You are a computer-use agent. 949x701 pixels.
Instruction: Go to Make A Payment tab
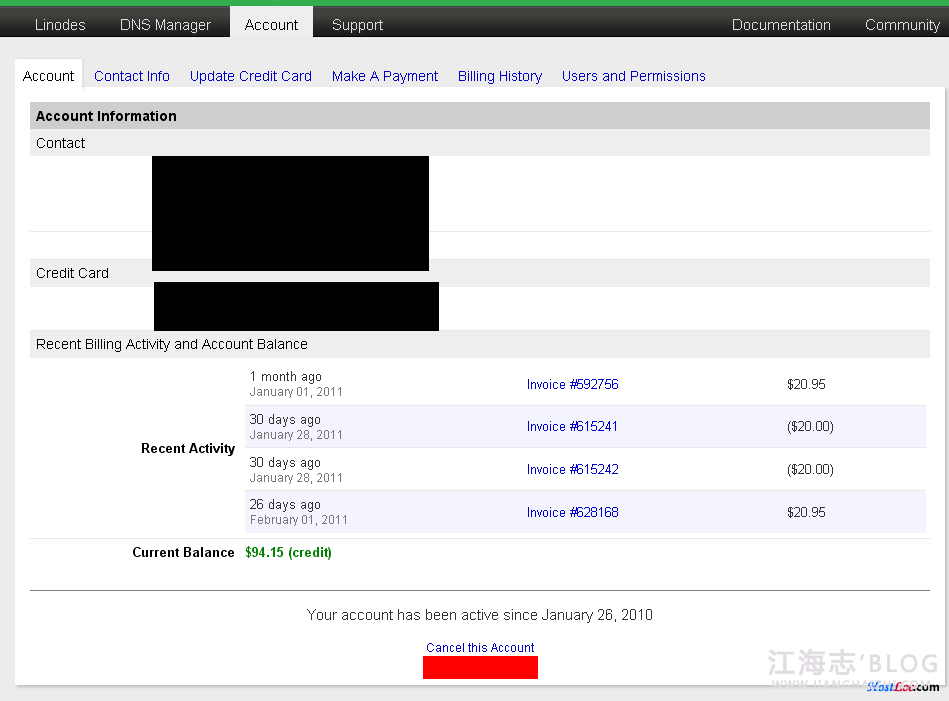point(385,76)
